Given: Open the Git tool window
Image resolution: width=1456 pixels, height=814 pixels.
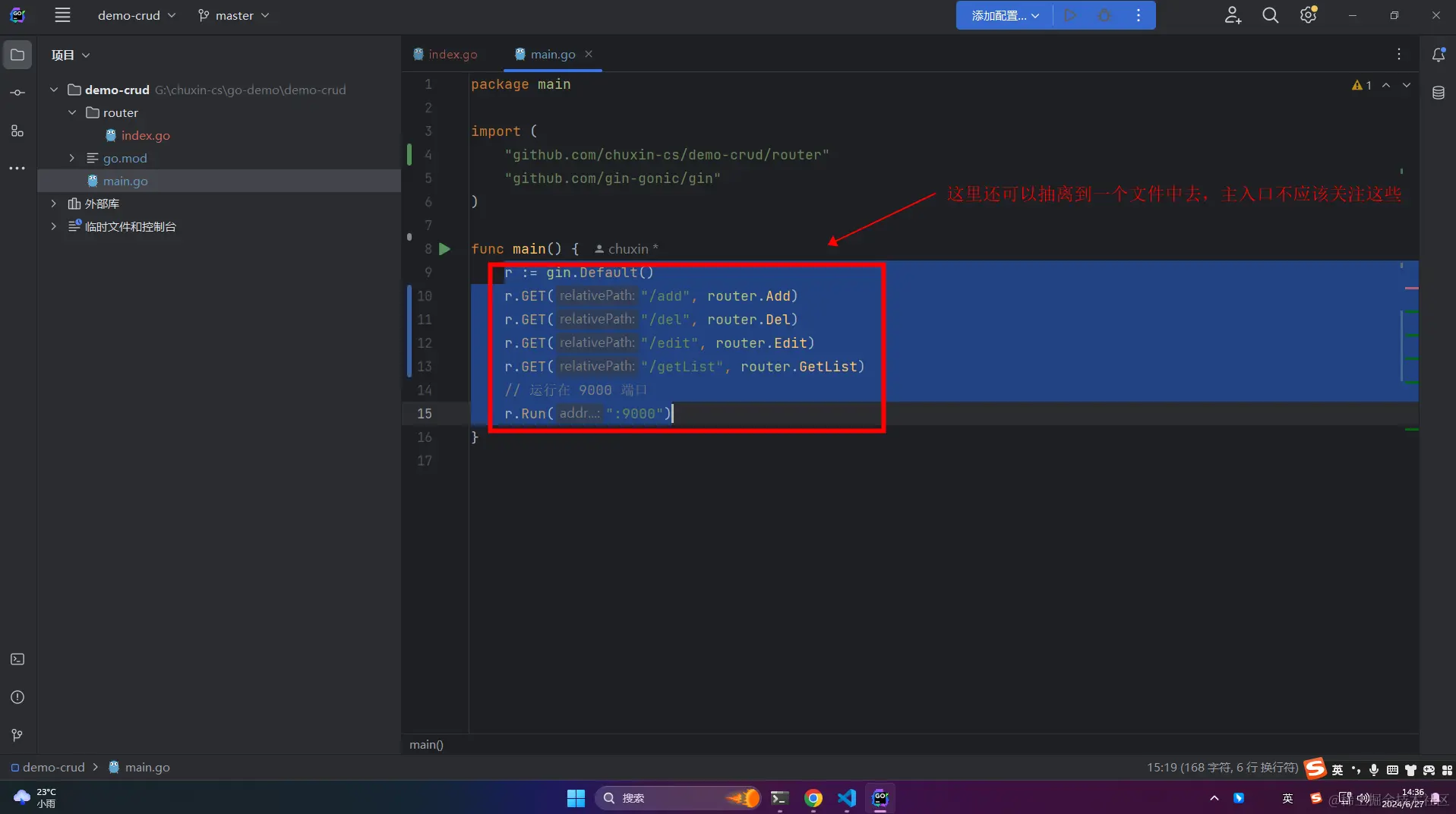Looking at the screenshot, I should click(x=17, y=735).
